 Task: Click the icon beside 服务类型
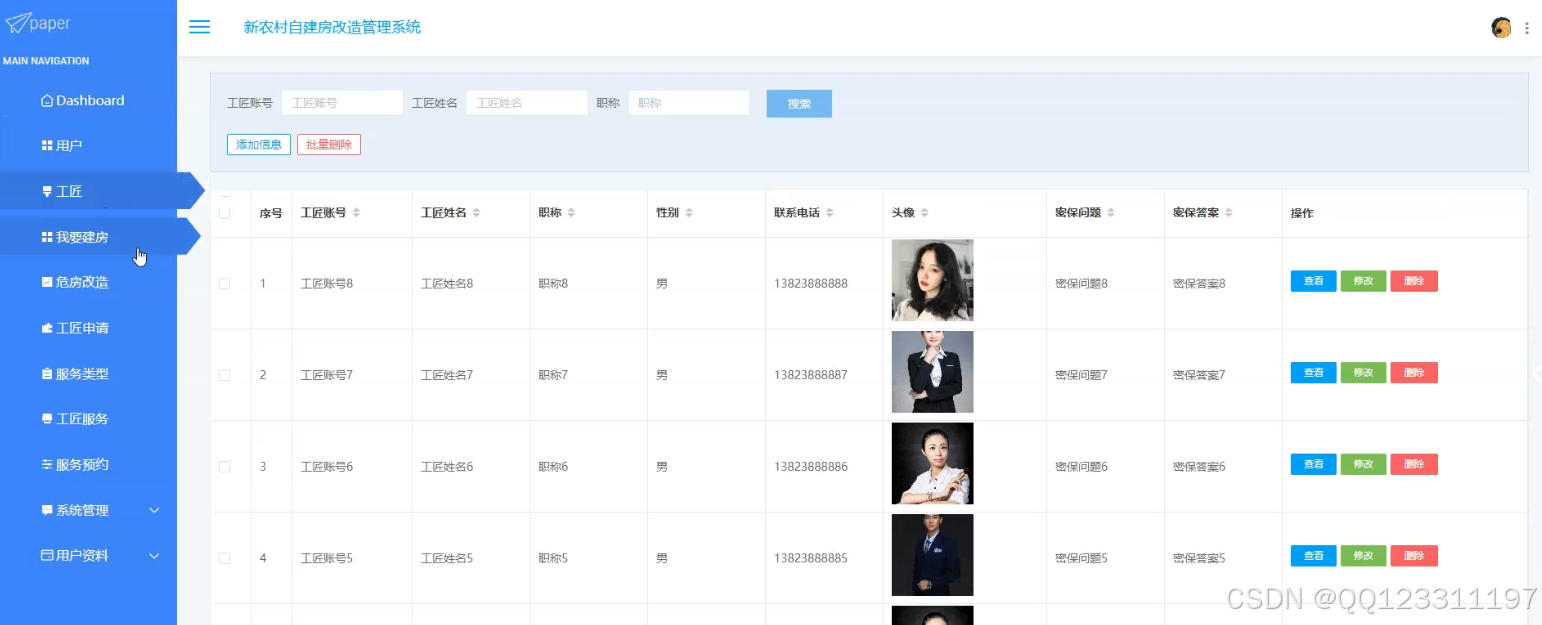coord(46,374)
